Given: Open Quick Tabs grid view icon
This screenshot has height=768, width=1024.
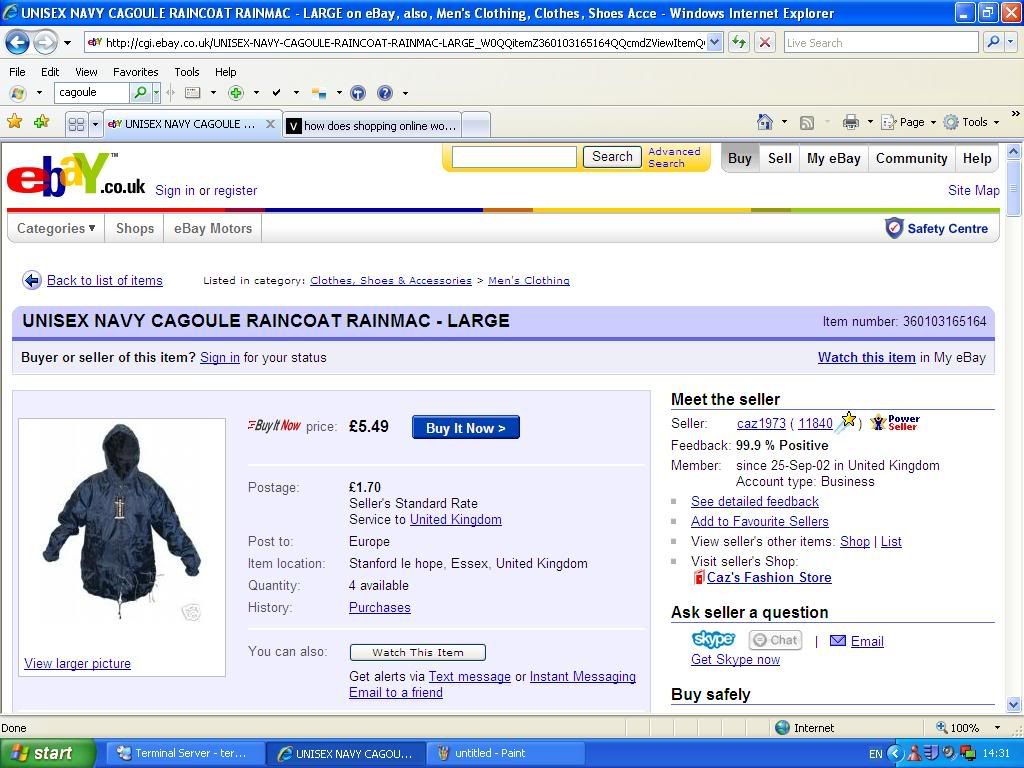Looking at the screenshot, I should pyautogui.click(x=76, y=124).
